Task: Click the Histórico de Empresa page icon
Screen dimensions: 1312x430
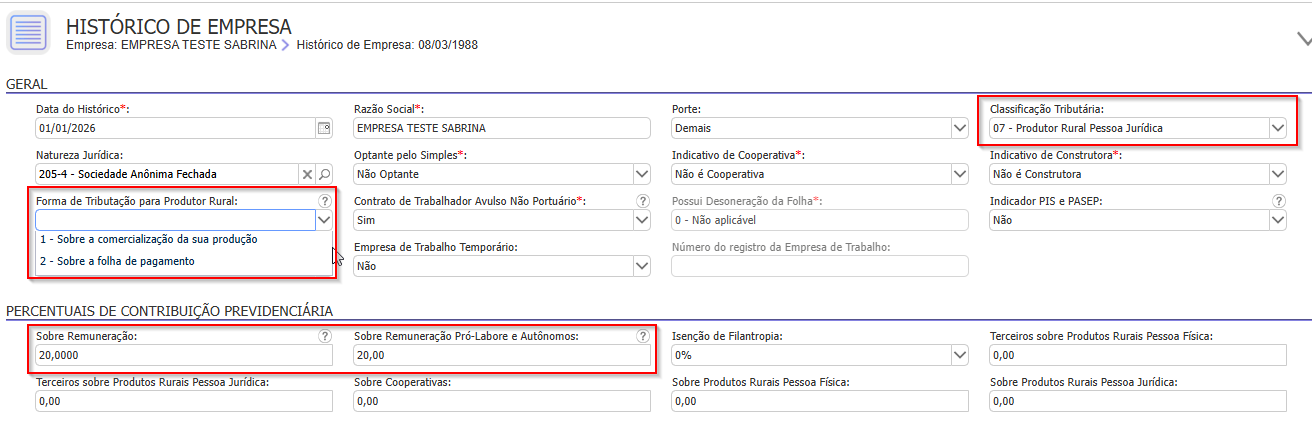Action: [x=30, y=33]
